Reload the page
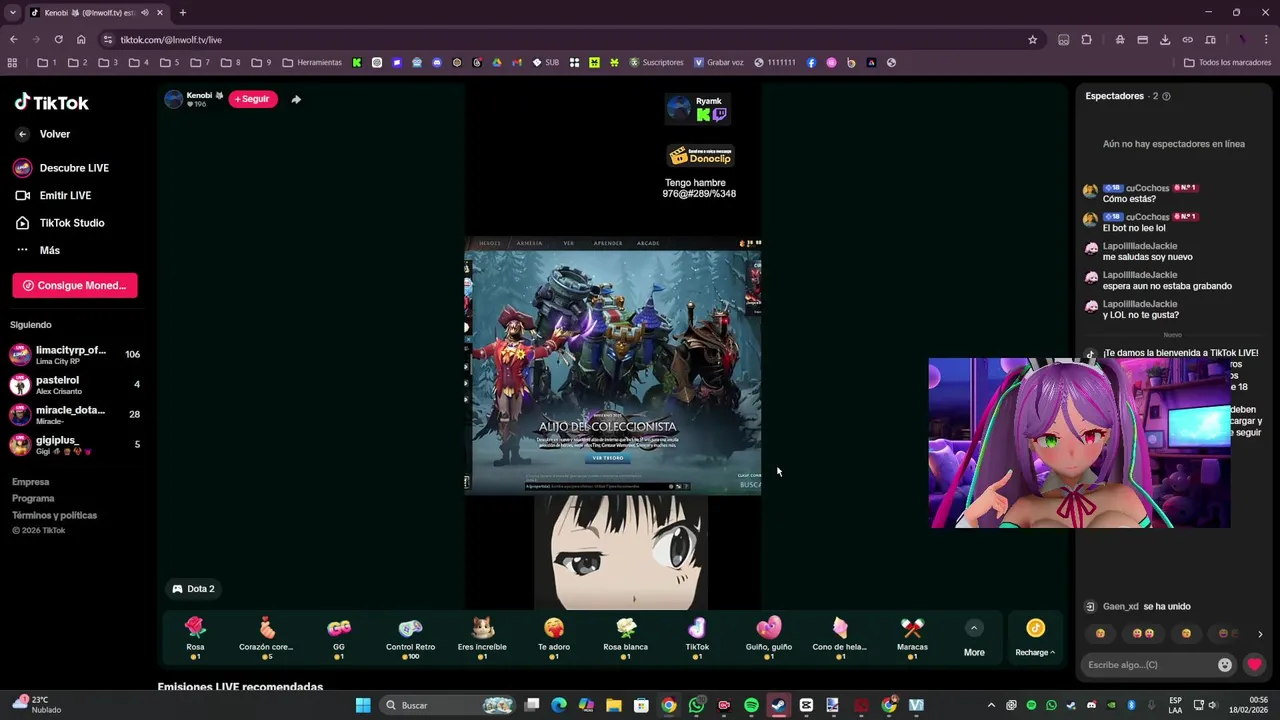 coord(58,40)
